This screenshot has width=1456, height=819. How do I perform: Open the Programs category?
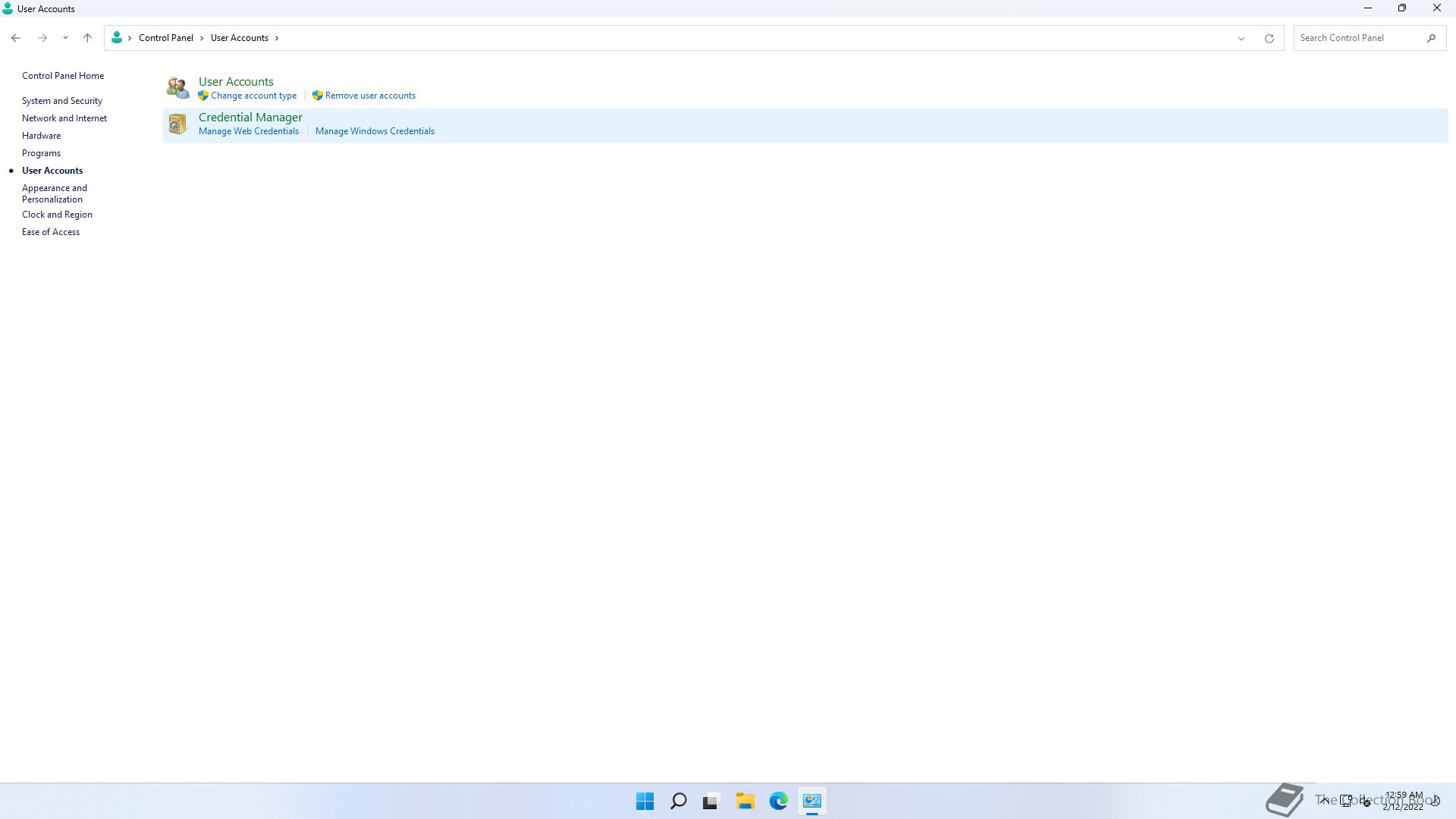tap(42, 153)
